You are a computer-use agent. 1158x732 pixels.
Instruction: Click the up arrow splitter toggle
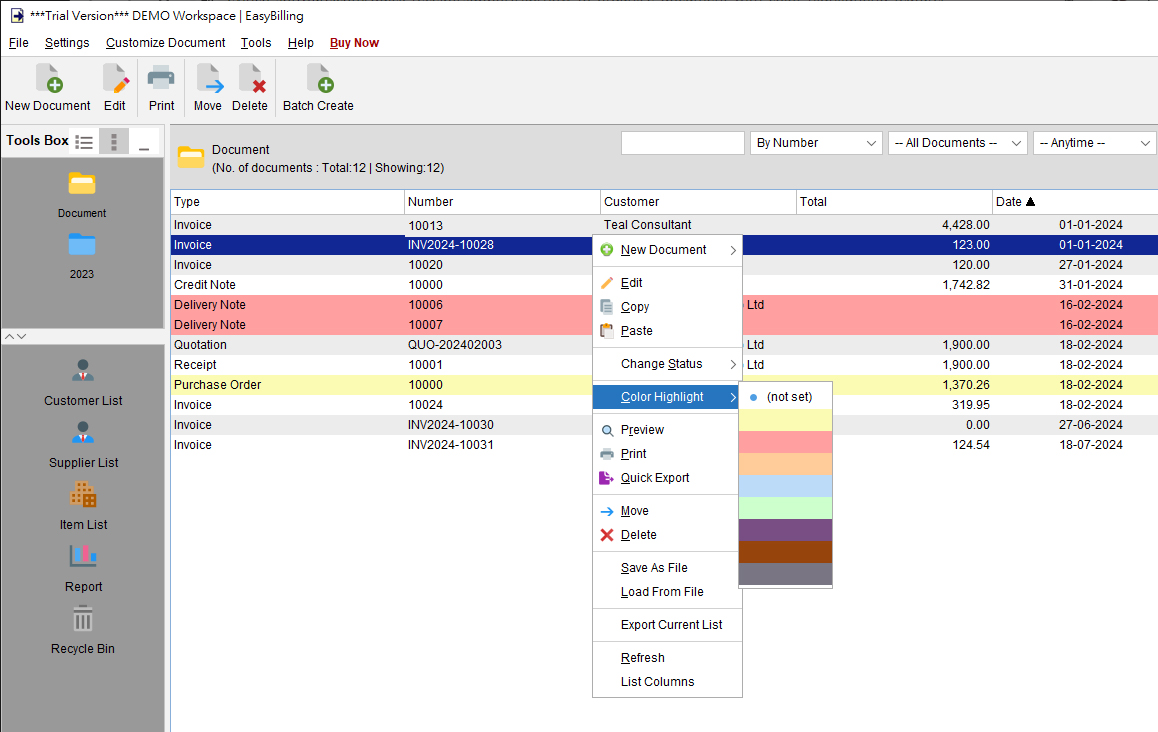[10, 337]
